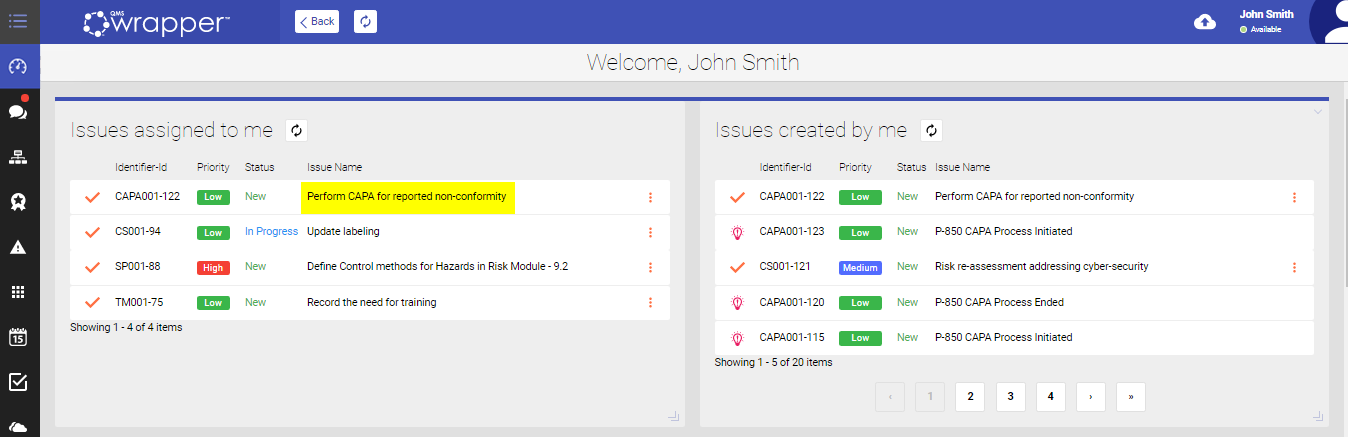The height and width of the screenshot is (437, 1348).
Task: Open the calendar icon in sidebar
Action: [x=18, y=337]
